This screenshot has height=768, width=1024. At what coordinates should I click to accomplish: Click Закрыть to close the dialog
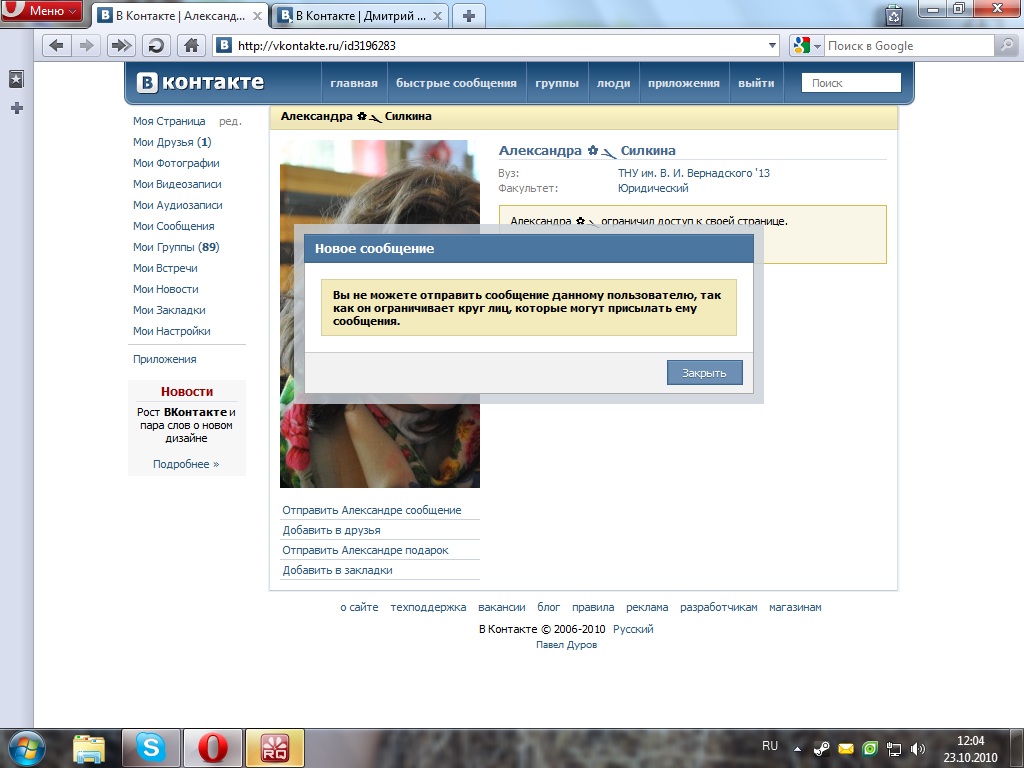click(x=704, y=373)
